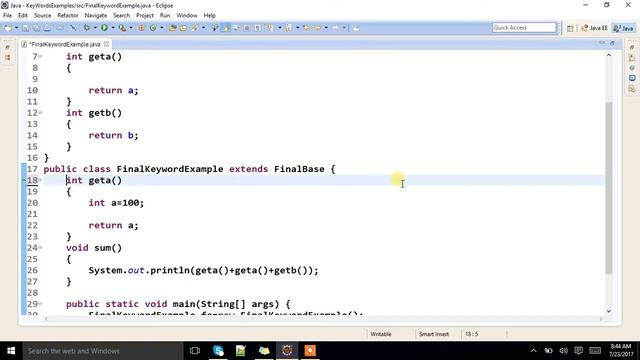The image size is (640, 360).
Task: Click the 'int a=100;' code line
Action: (x=116, y=203)
